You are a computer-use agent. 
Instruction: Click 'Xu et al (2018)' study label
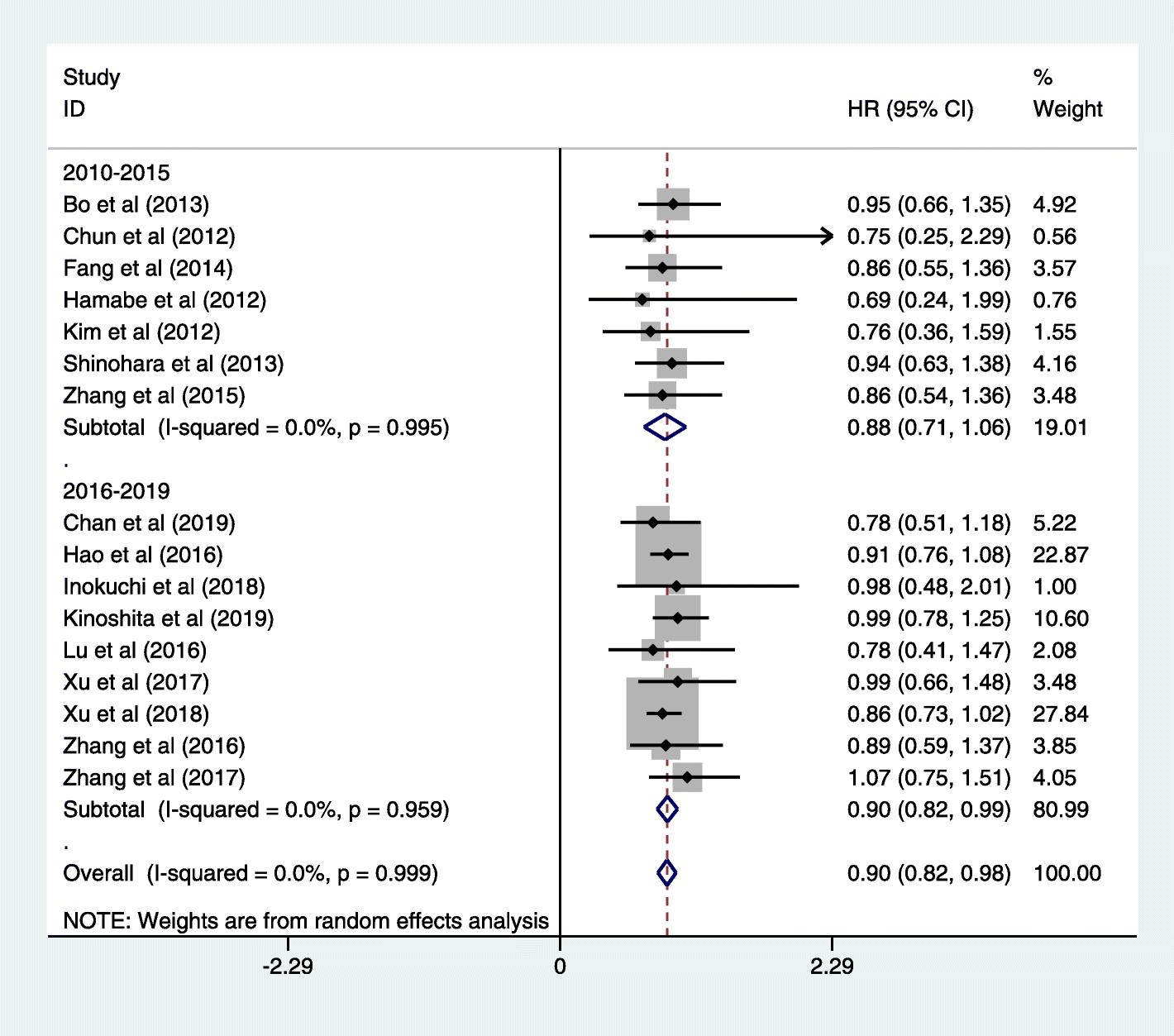(136, 714)
